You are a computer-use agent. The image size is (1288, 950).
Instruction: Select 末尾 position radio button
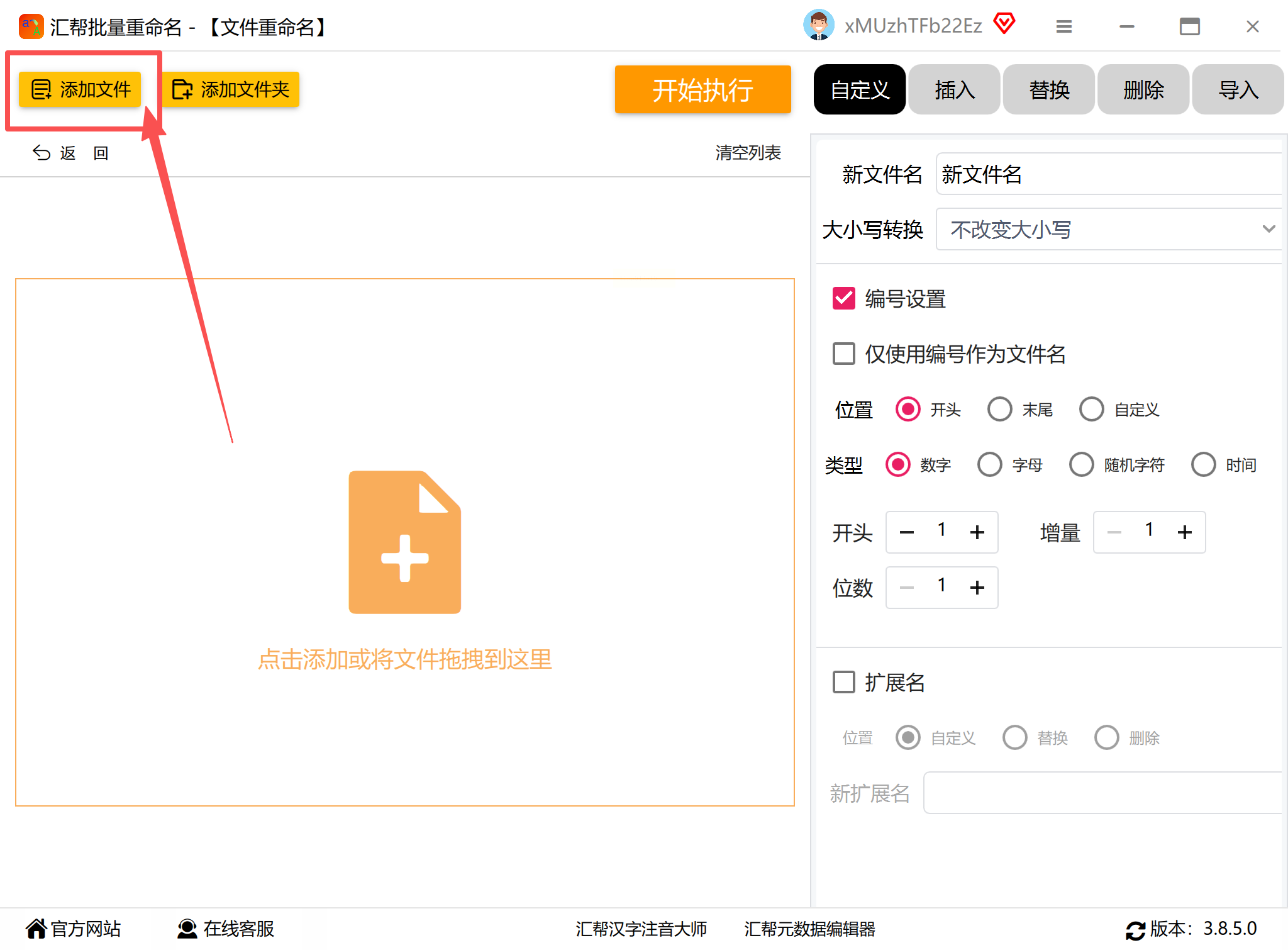[x=999, y=409]
